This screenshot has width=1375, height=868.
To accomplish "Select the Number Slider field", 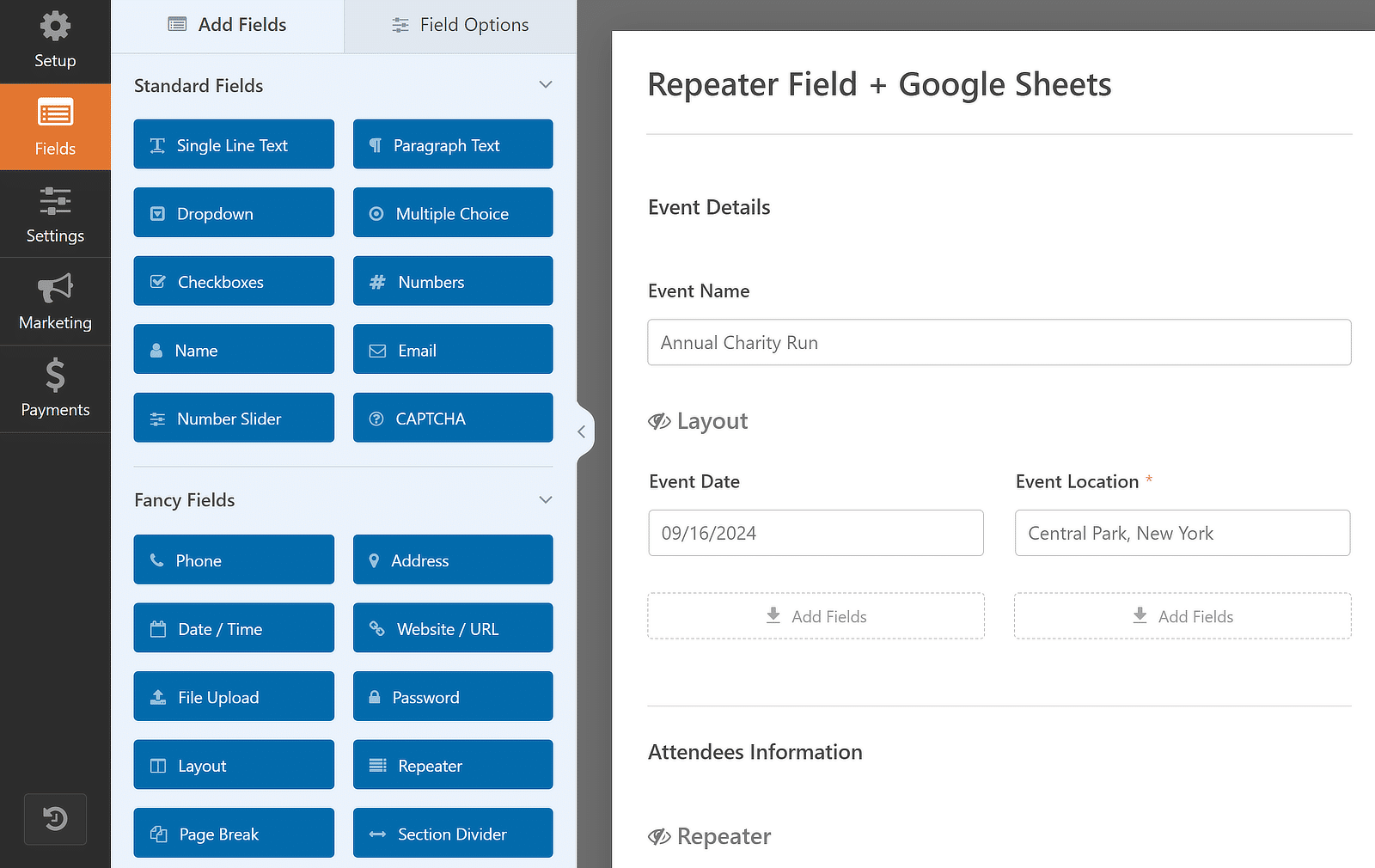I will tap(233, 418).
